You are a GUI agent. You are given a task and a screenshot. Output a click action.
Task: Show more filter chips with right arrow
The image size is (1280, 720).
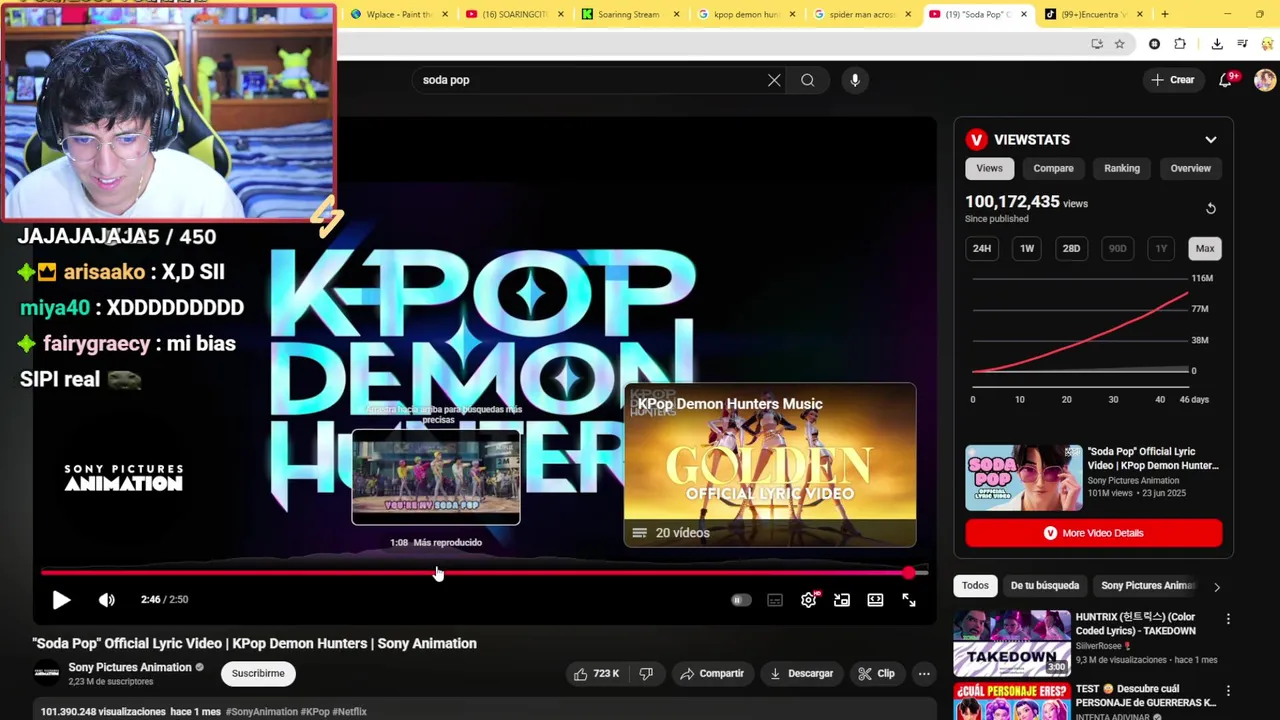[1217, 587]
